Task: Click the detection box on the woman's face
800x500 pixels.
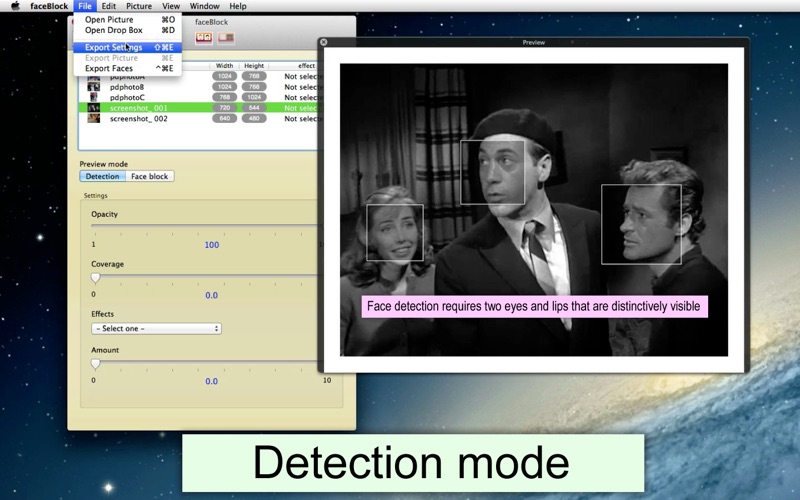Action: tap(395, 232)
